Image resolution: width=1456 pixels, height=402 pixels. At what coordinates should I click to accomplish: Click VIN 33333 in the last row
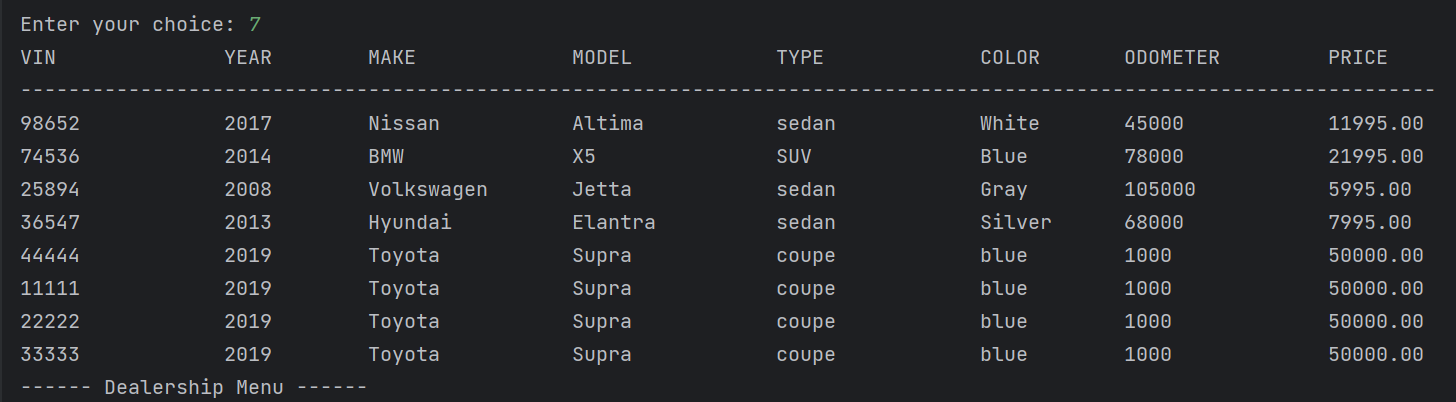click(50, 355)
